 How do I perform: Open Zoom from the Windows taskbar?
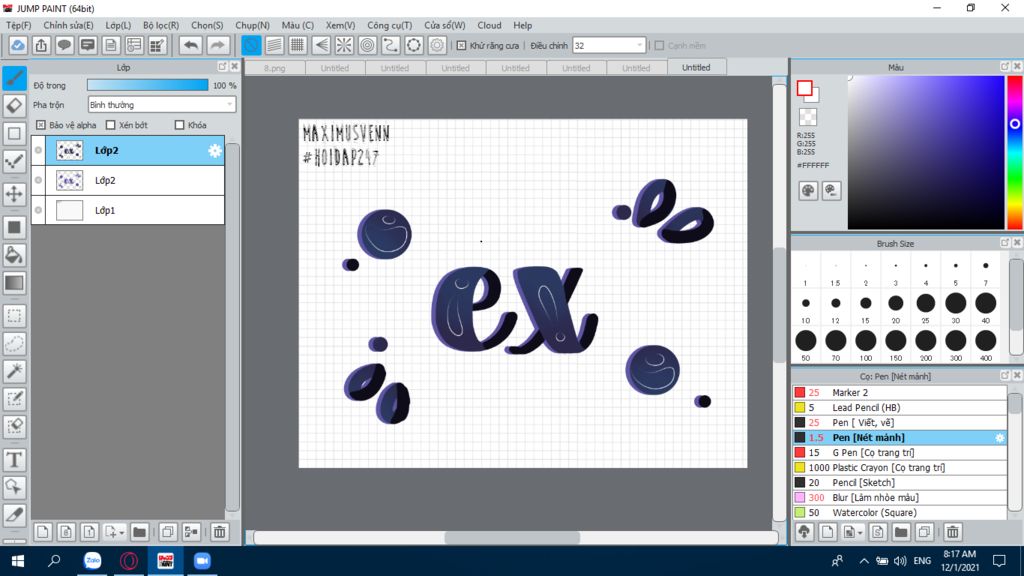(x=202, y=561)
